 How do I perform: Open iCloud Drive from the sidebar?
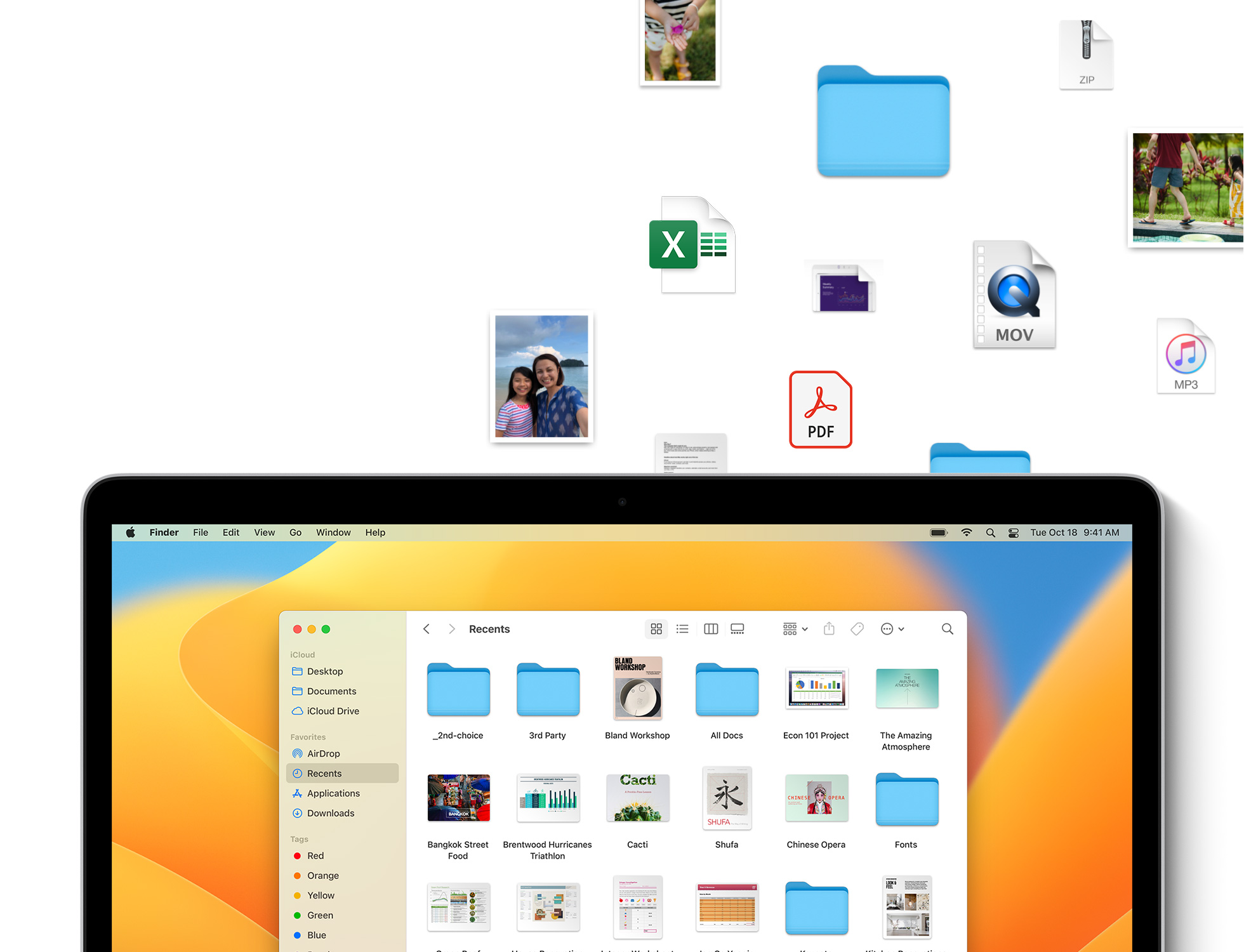pos(333,711)
